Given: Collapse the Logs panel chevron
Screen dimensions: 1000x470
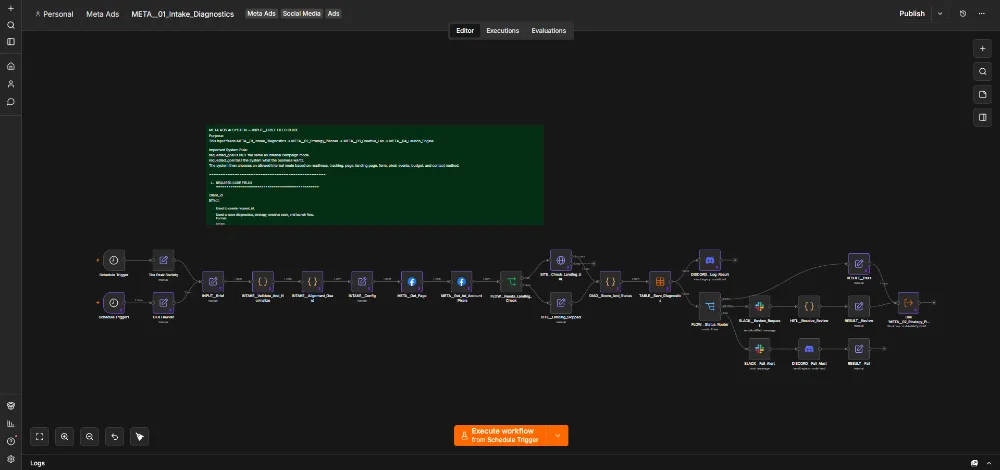Looking at the screenshot, I should (990, 463).
